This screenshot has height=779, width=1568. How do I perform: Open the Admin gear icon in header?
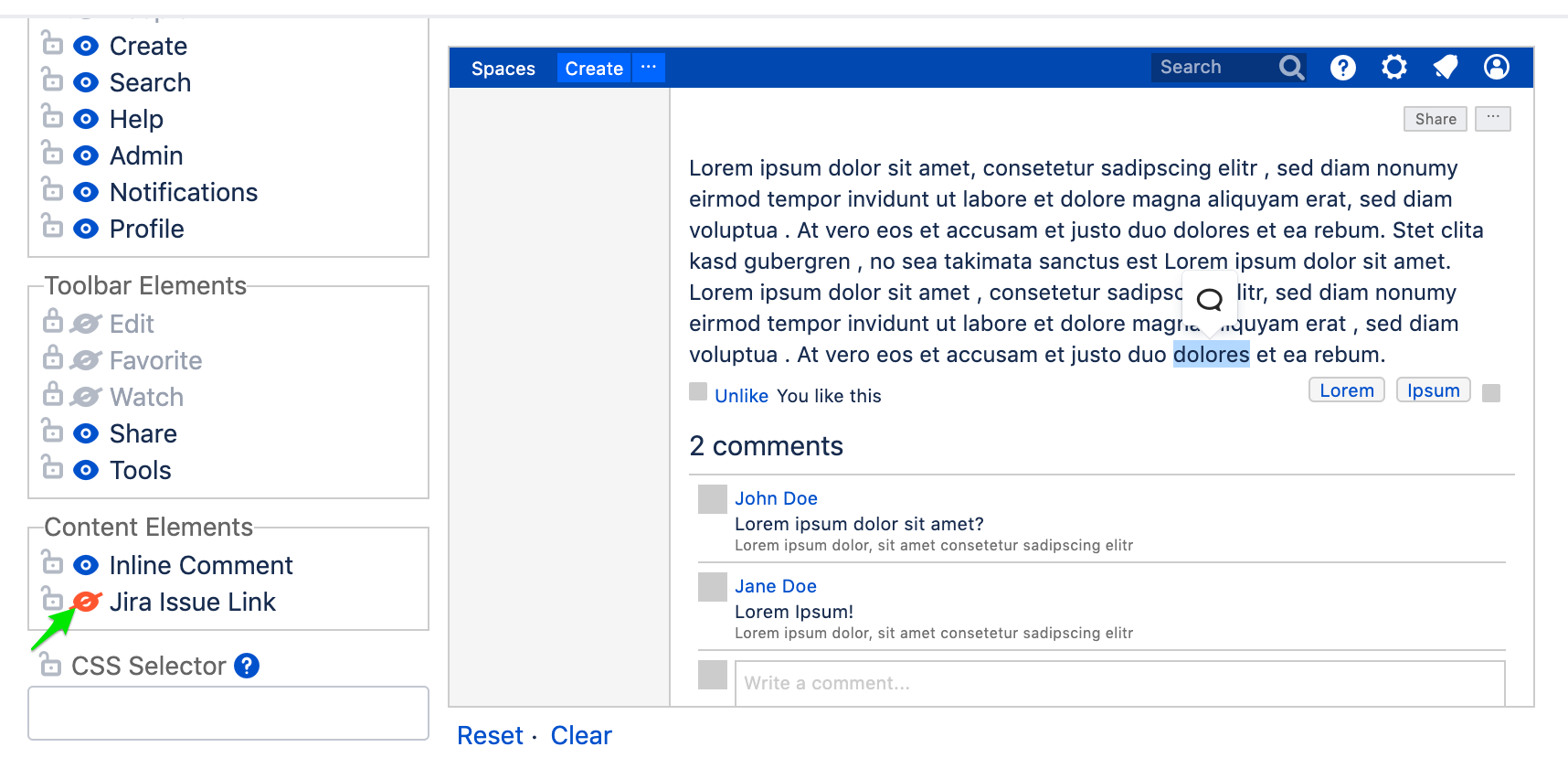[1393, 68]
